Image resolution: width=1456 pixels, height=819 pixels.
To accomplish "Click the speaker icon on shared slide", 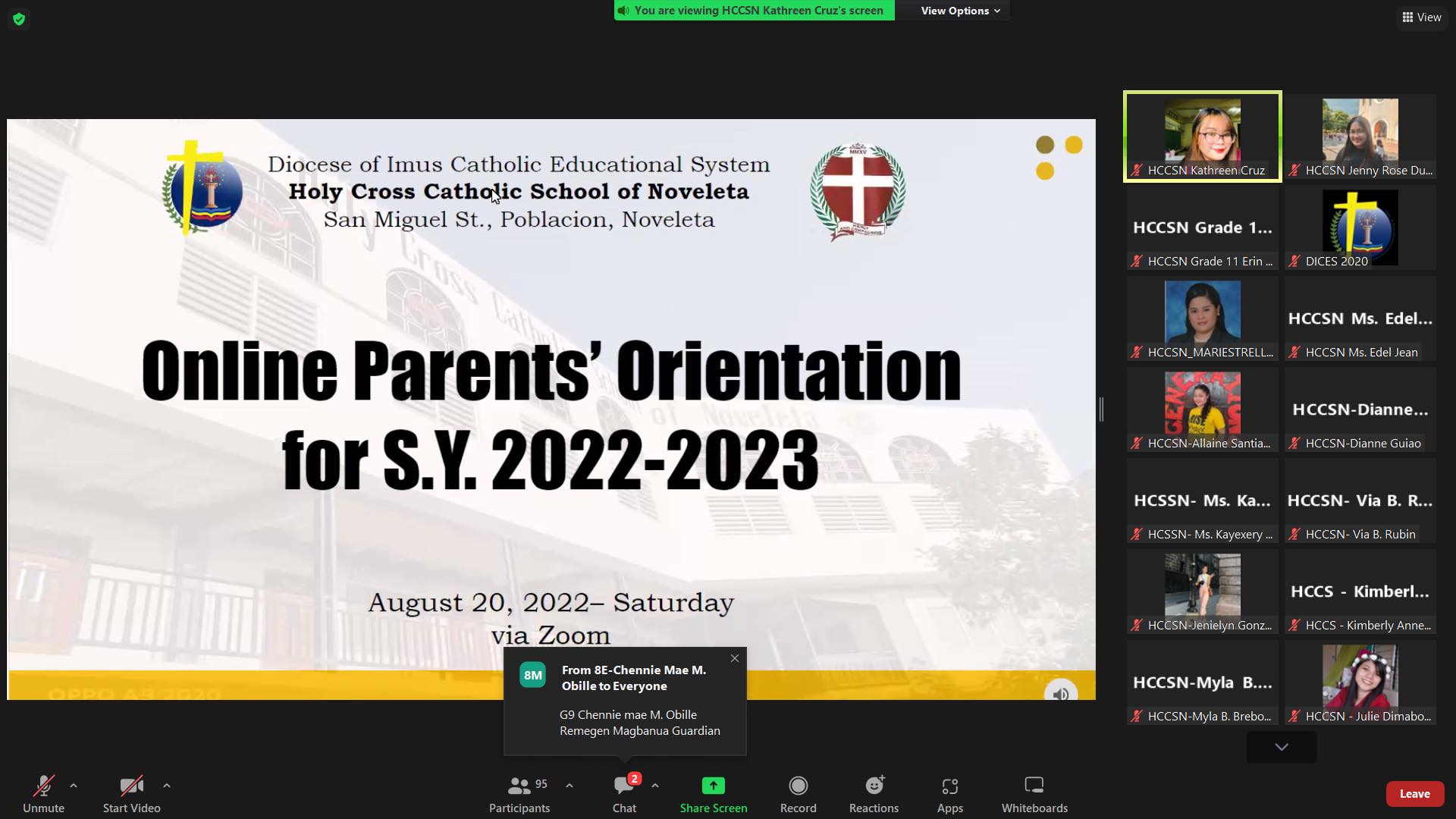I will (x=1061, y=693).
